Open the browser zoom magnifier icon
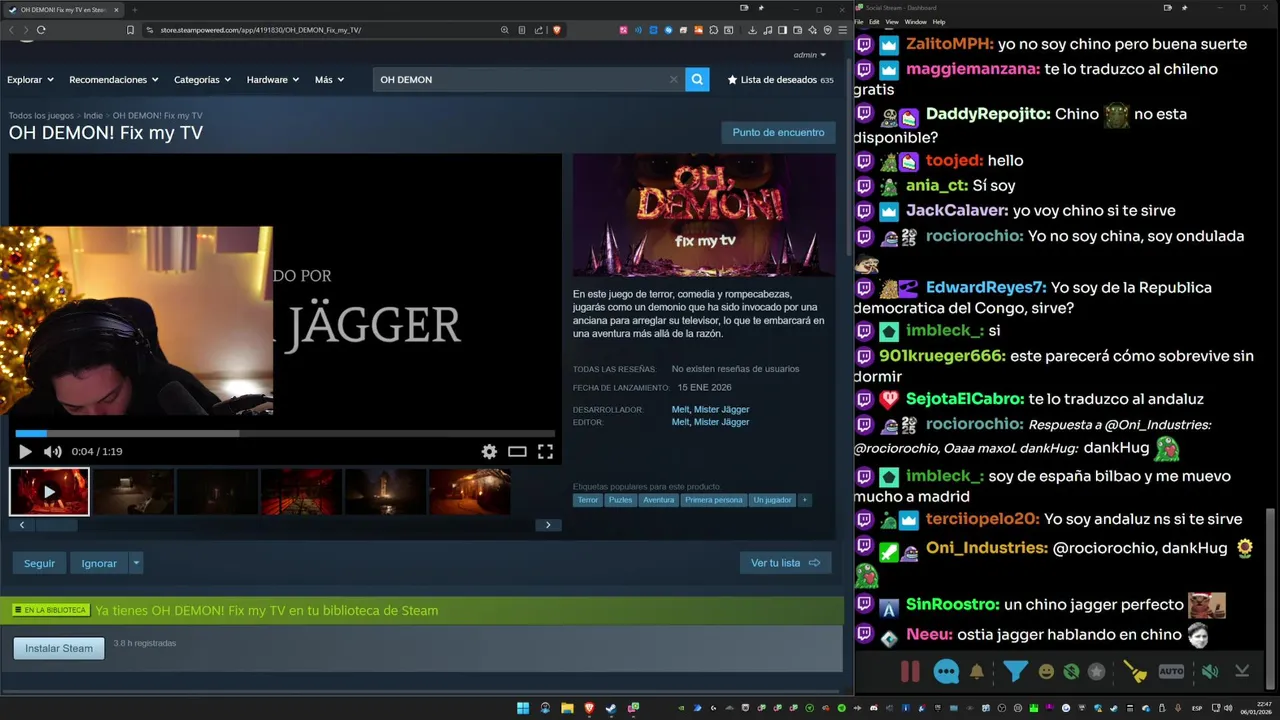1280x720 pixels. pyautogui.click(x=506, y=30)
